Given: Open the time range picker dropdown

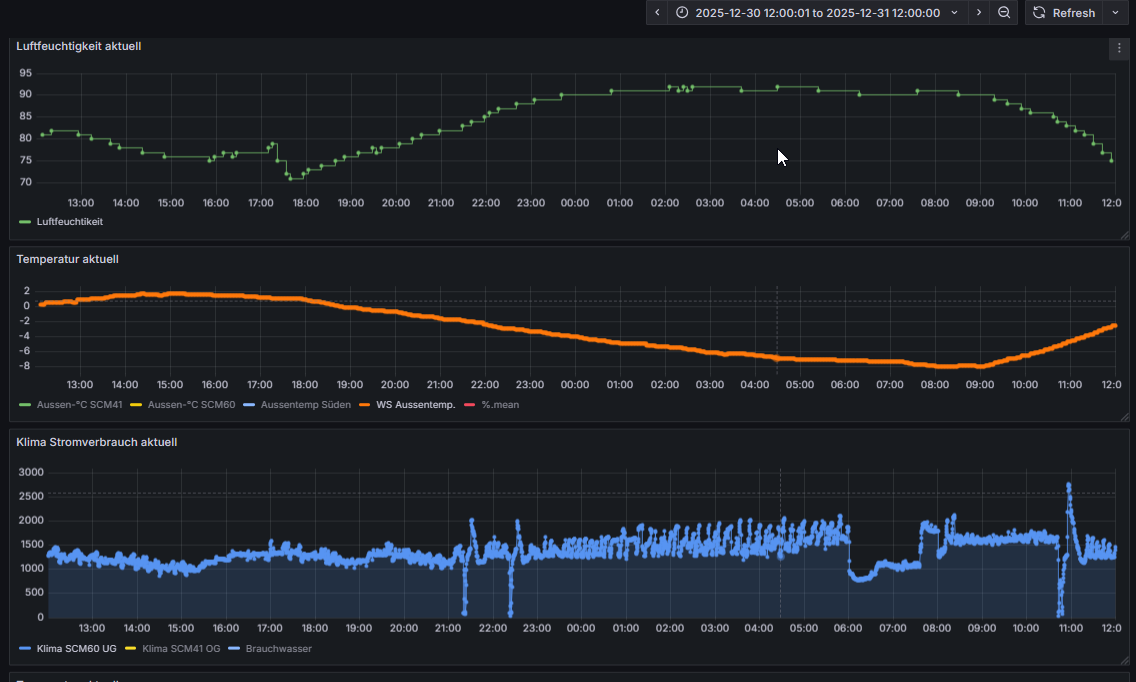Looking at the screenshot, I should (816, 13).
